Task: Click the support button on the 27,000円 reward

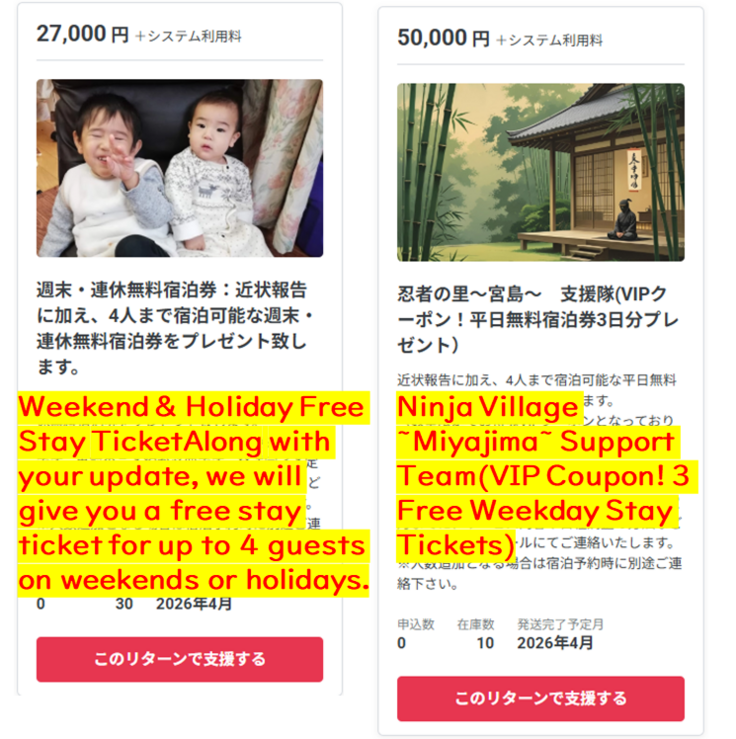Action: pos(180,659)
